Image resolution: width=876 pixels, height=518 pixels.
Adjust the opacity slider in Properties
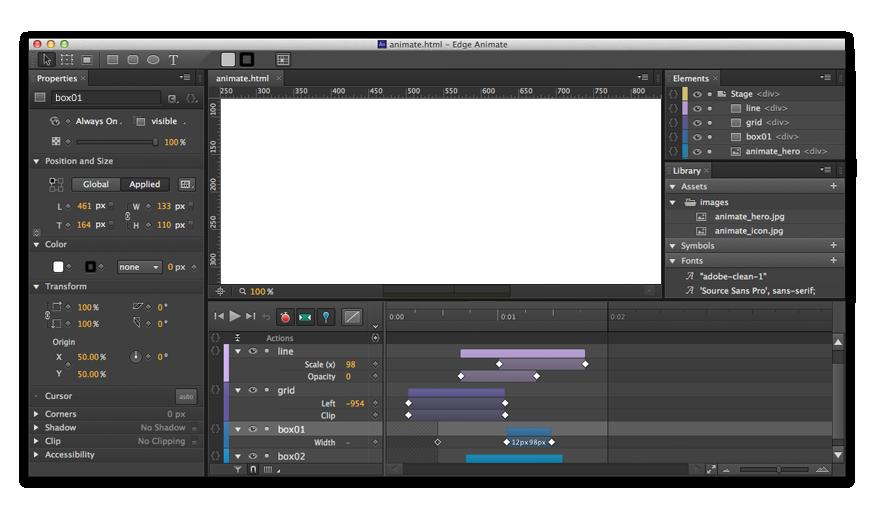(x=116, y=142)
